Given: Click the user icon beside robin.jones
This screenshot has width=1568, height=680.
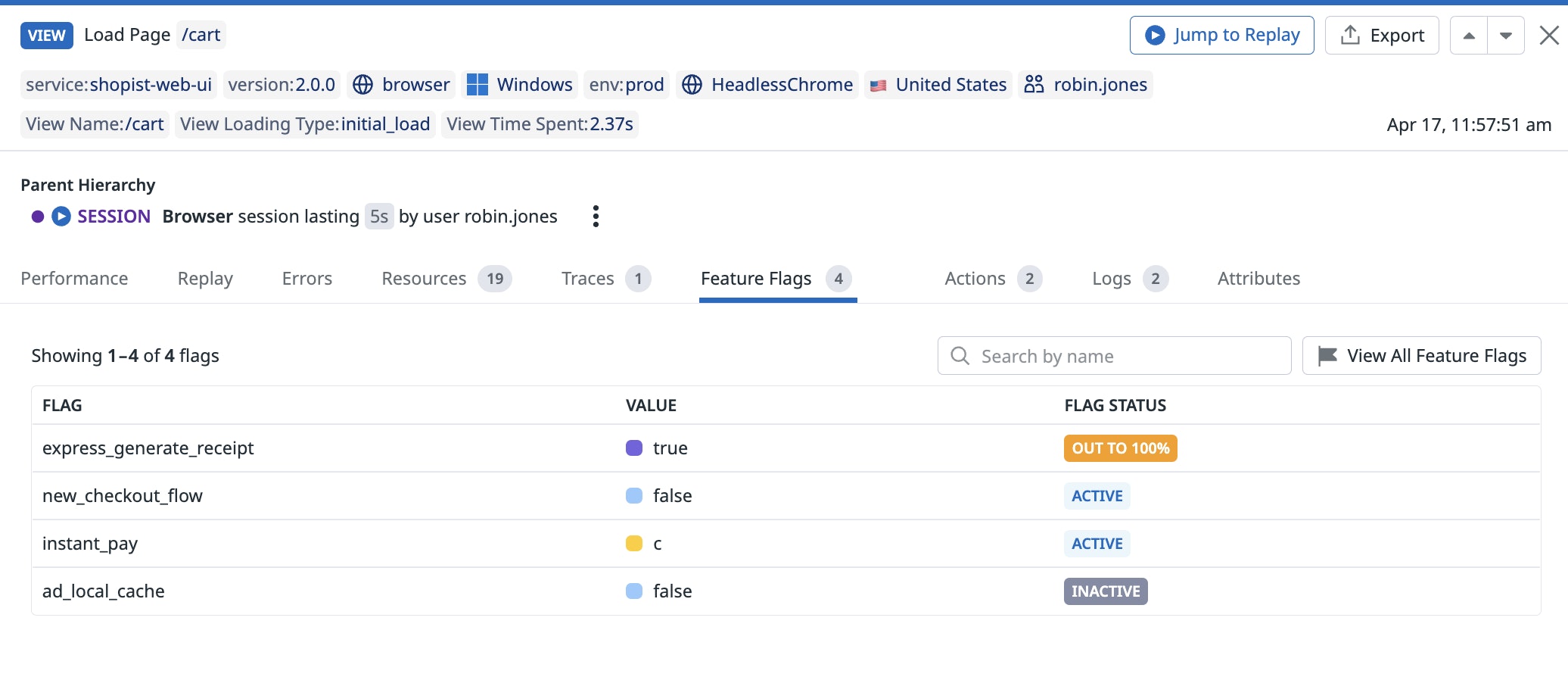Looking at the screenshot, I should [1034, 85].
